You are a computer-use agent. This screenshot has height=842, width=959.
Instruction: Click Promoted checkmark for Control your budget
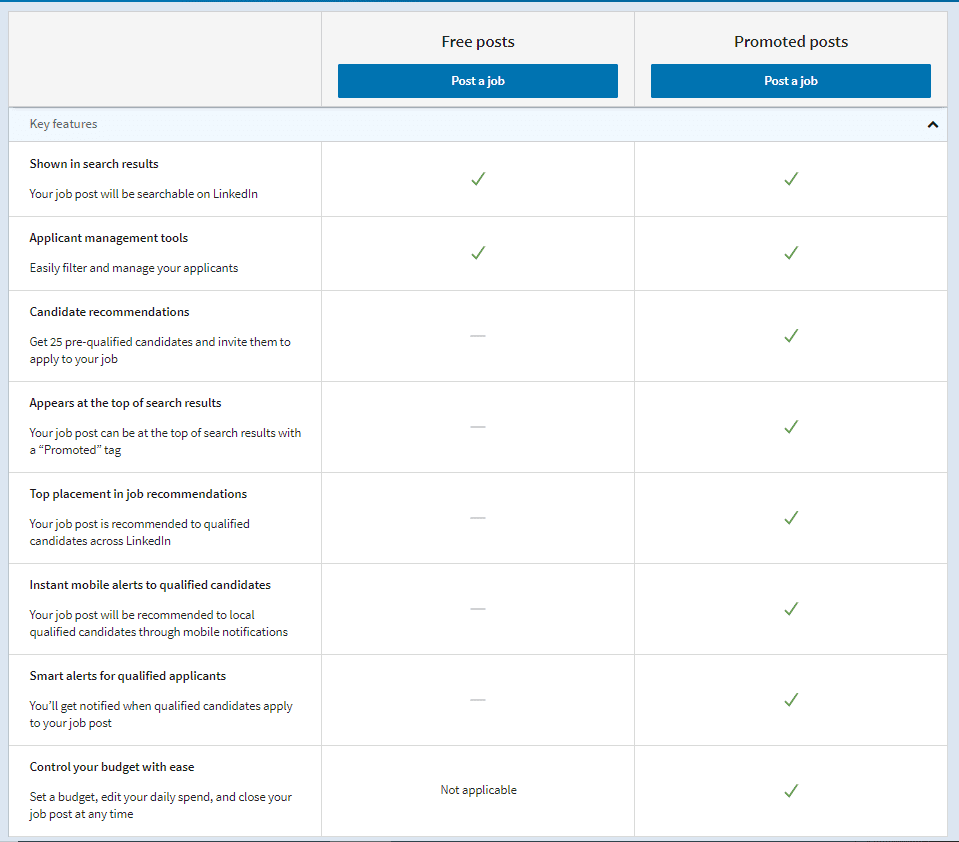791,791
